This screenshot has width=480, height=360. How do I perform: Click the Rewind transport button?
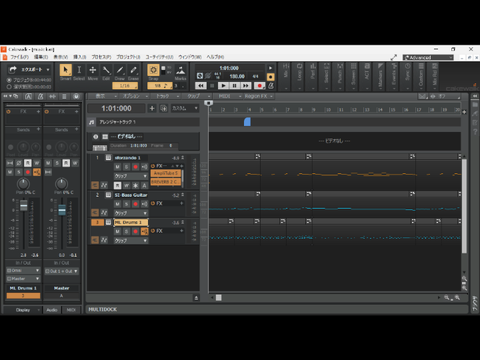tap(201, 86)
